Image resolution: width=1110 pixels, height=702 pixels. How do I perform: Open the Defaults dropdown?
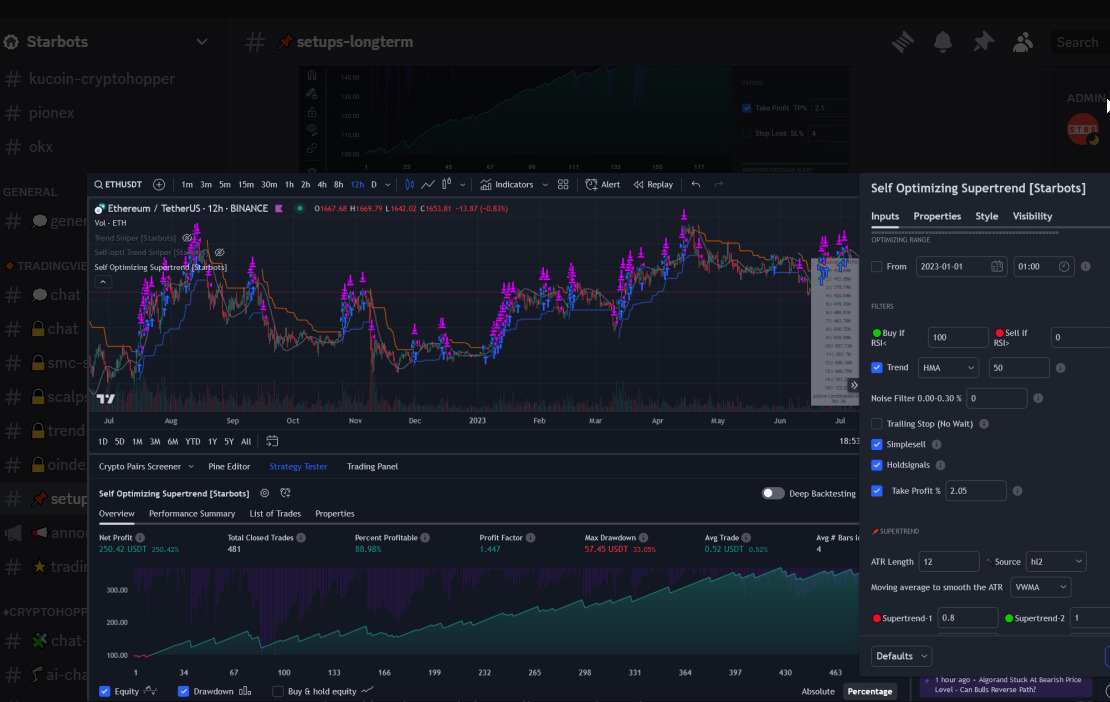[901, 656]
